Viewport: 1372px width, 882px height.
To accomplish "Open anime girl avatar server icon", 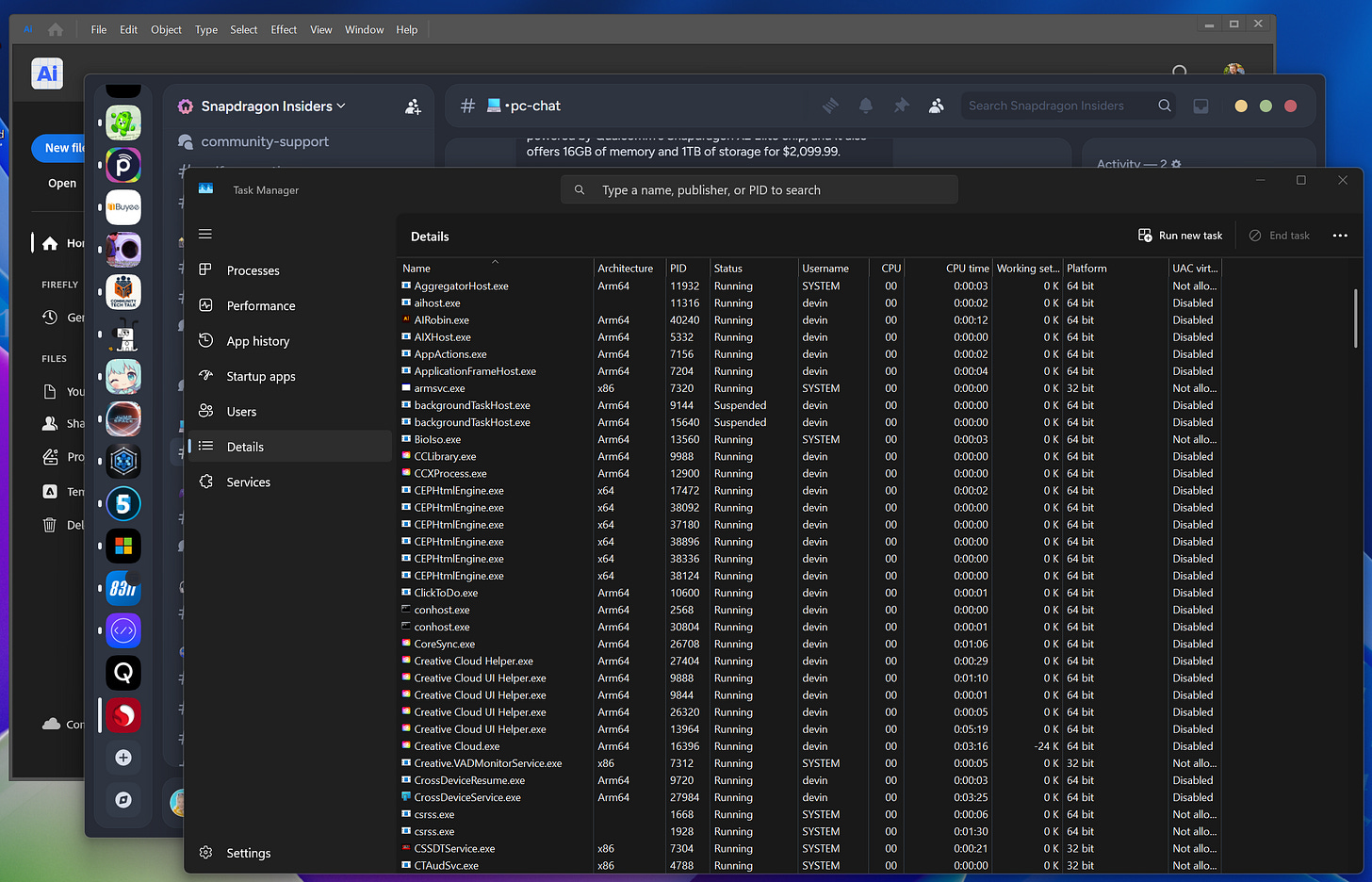I will click(123, 377).
